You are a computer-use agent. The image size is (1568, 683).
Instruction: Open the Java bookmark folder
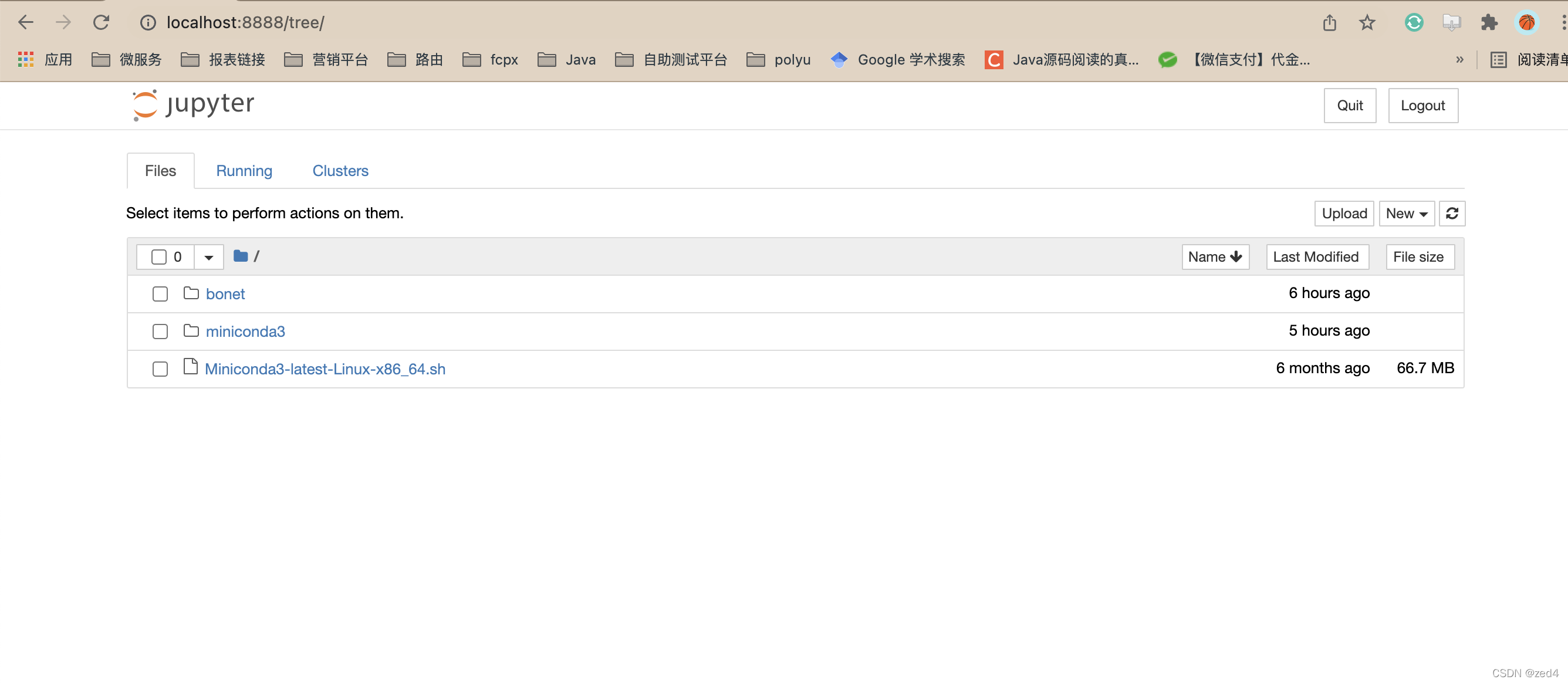567,60
